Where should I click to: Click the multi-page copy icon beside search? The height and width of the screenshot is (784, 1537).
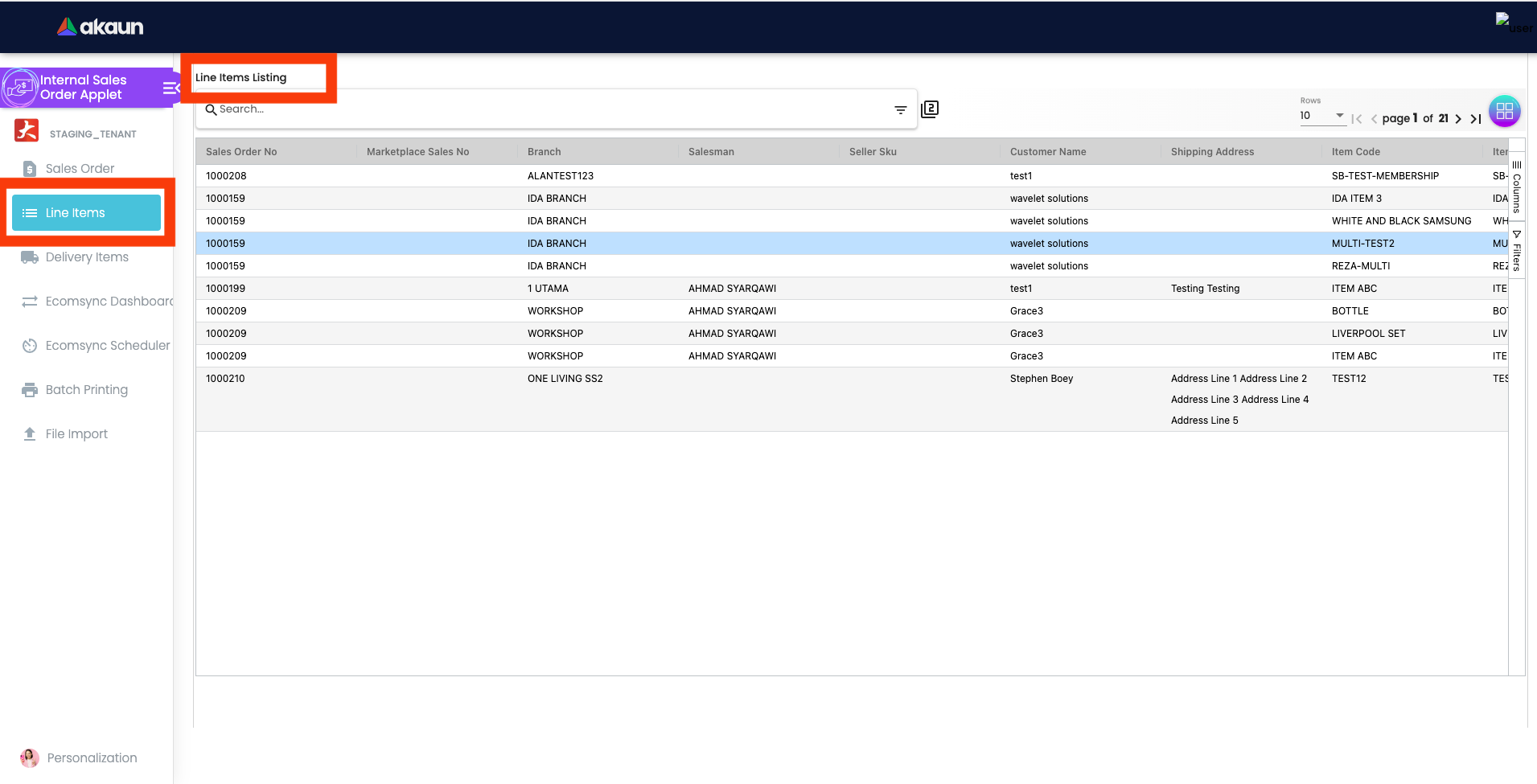[x=930, y=109]
